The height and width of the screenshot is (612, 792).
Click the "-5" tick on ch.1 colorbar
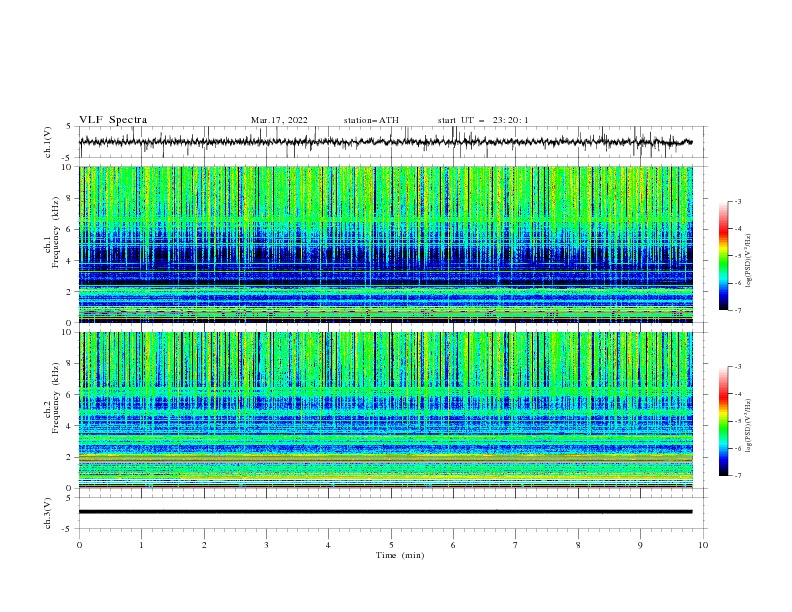tap(737, 256)
